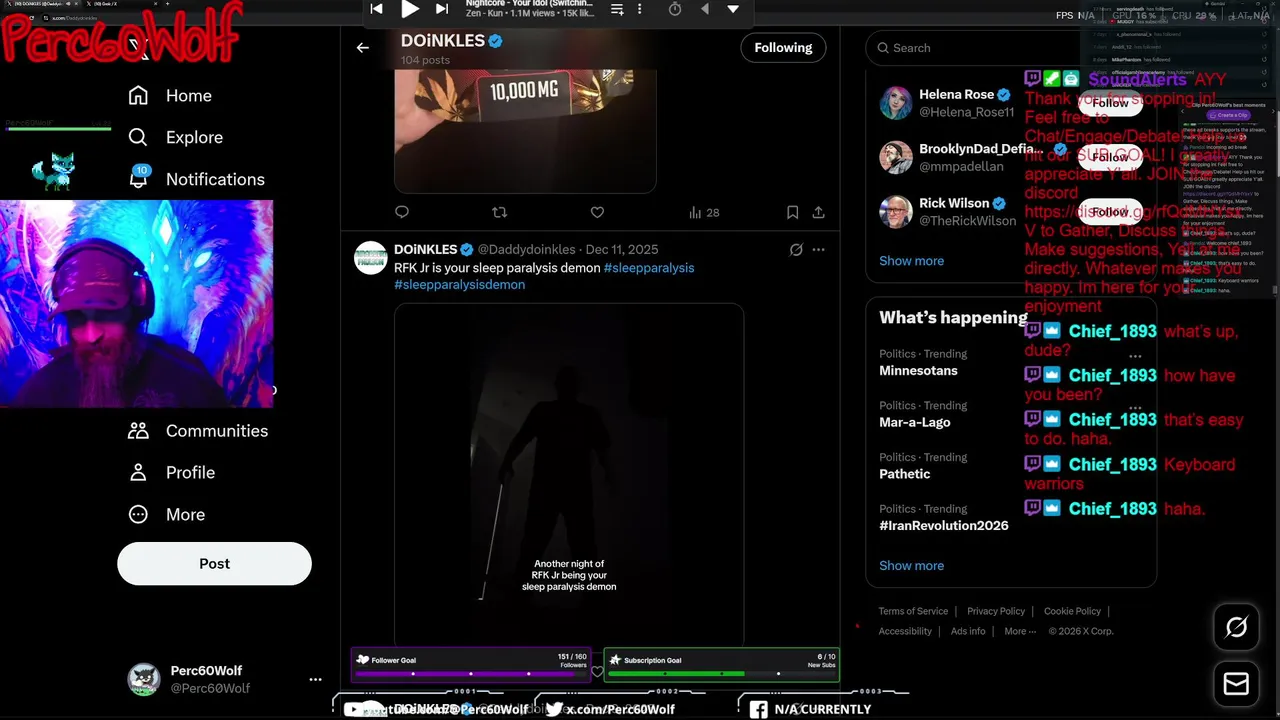1280x720 pixels.
Task: Open Helena Rose profile avatar
Action: tap(895, 102)
